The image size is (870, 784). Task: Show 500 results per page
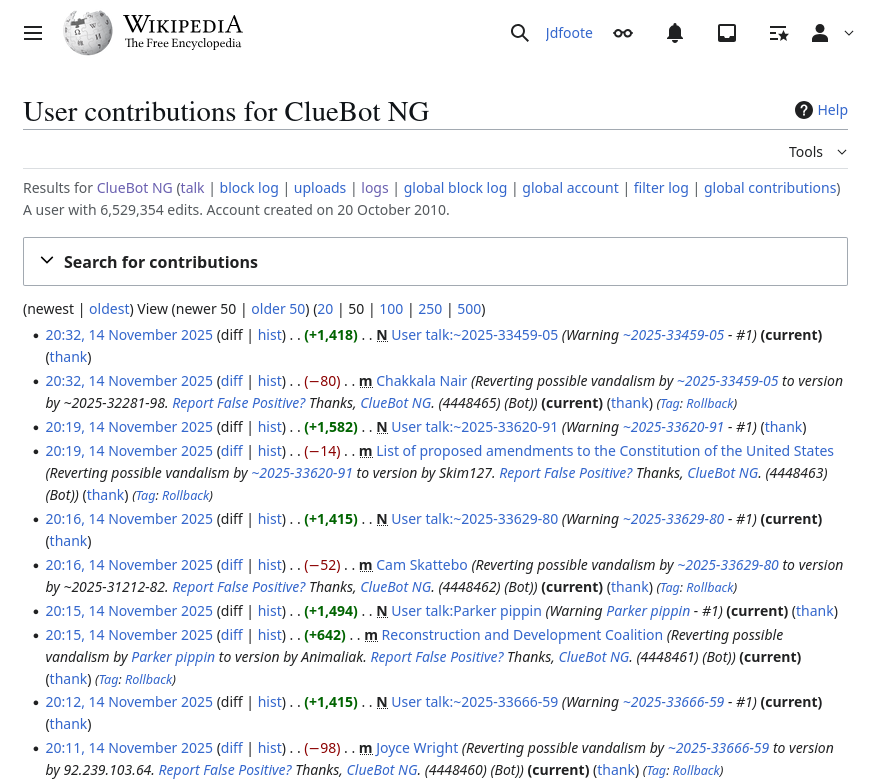click(x=469, y=309)
